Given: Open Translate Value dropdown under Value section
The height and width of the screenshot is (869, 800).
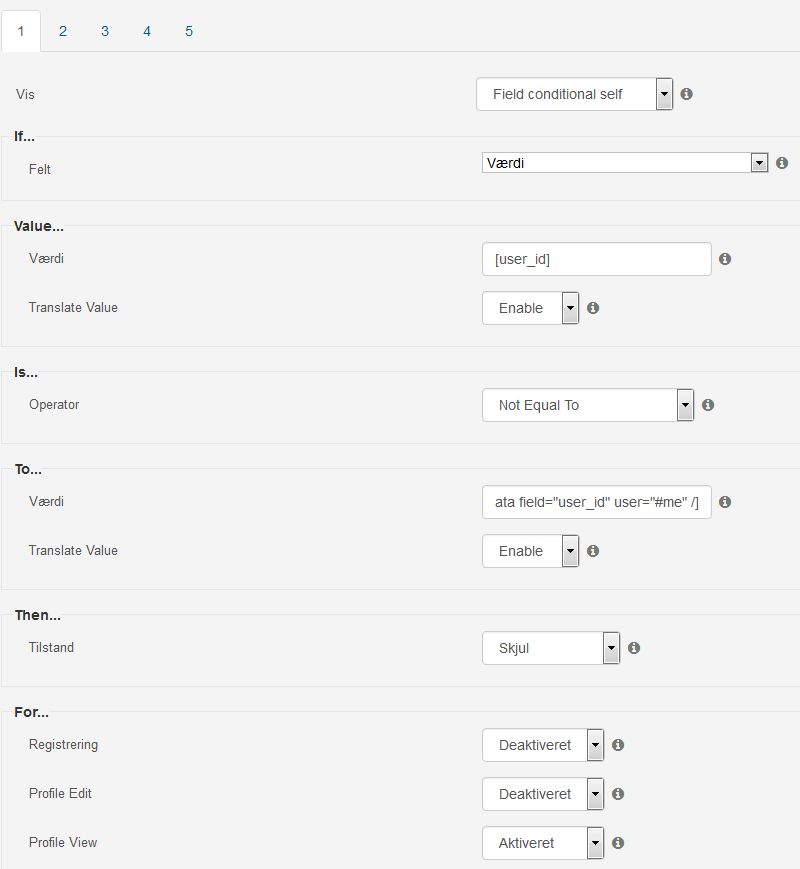Looking at the screenshot, I should pyautogui.click(x=531, y=308).
